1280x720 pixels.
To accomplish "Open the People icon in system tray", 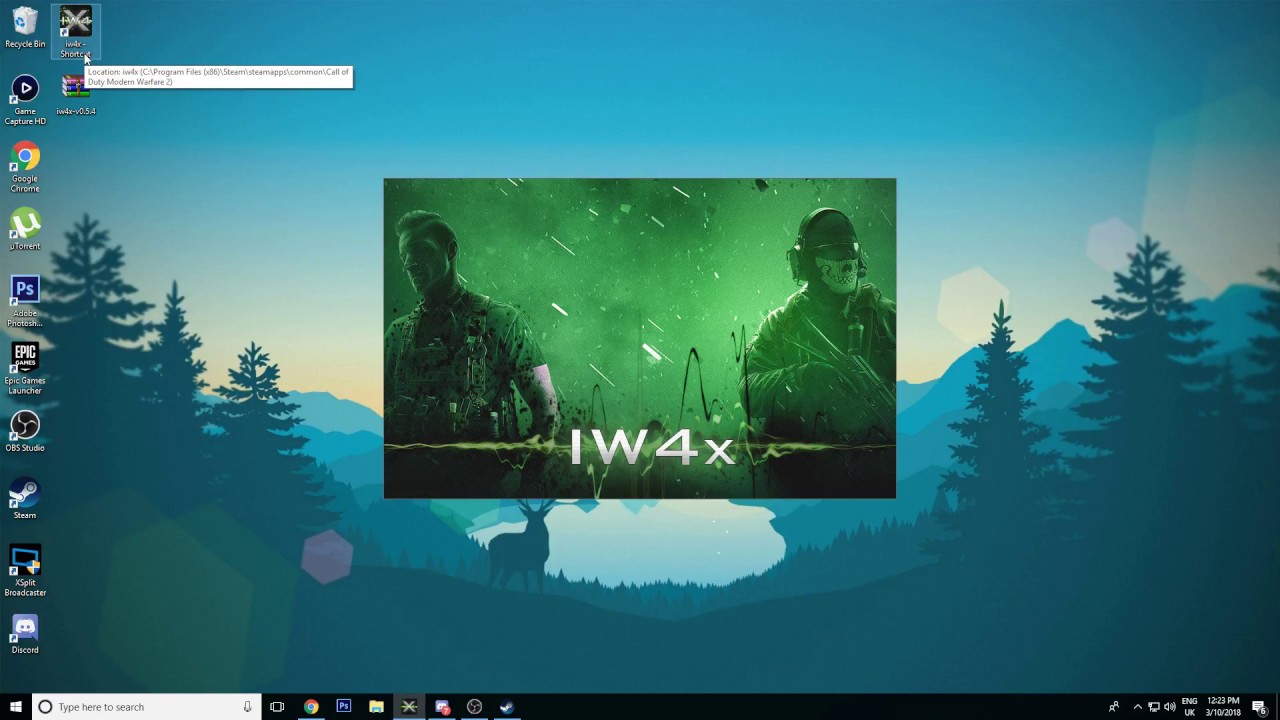I will click(1114, 707).
